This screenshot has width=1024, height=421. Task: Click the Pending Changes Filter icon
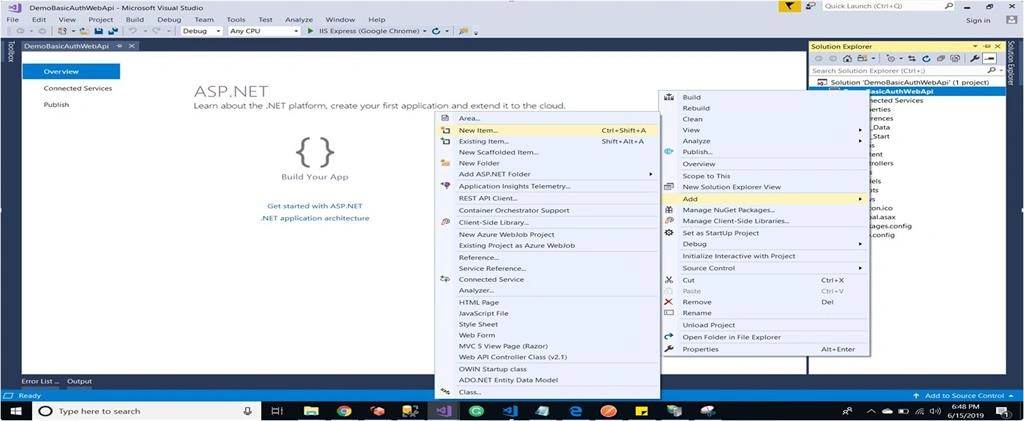click(891, 59)
